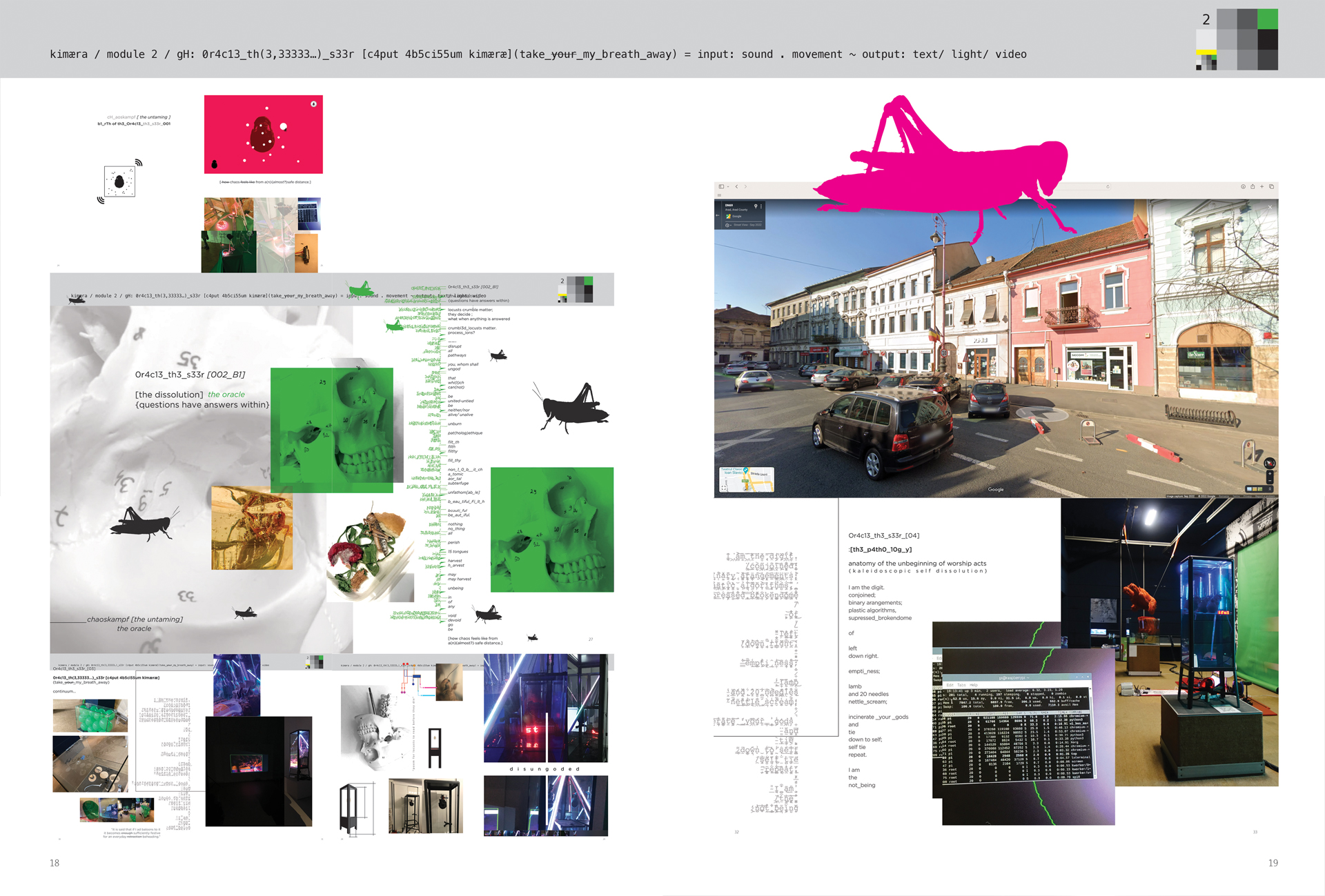Screen dimensions: 1325x896
Task: Go back with Safari back arrow
Action: pyautogui.click(x=736, y=186)
